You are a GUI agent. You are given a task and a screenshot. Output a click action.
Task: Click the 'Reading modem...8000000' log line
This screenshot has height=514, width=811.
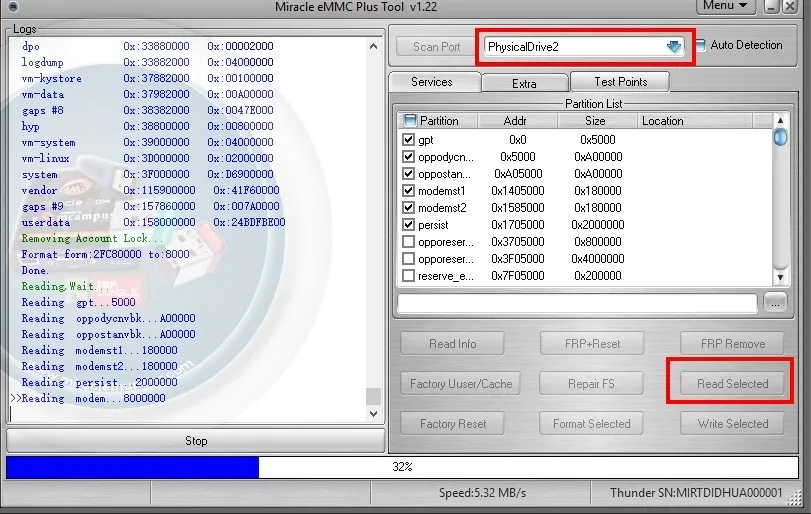coord(94,398)
